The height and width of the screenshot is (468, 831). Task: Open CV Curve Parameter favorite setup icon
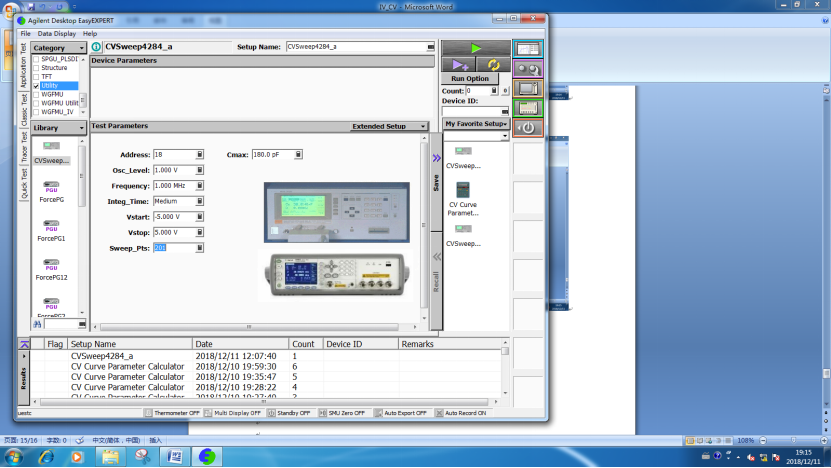tap(463, 189)
